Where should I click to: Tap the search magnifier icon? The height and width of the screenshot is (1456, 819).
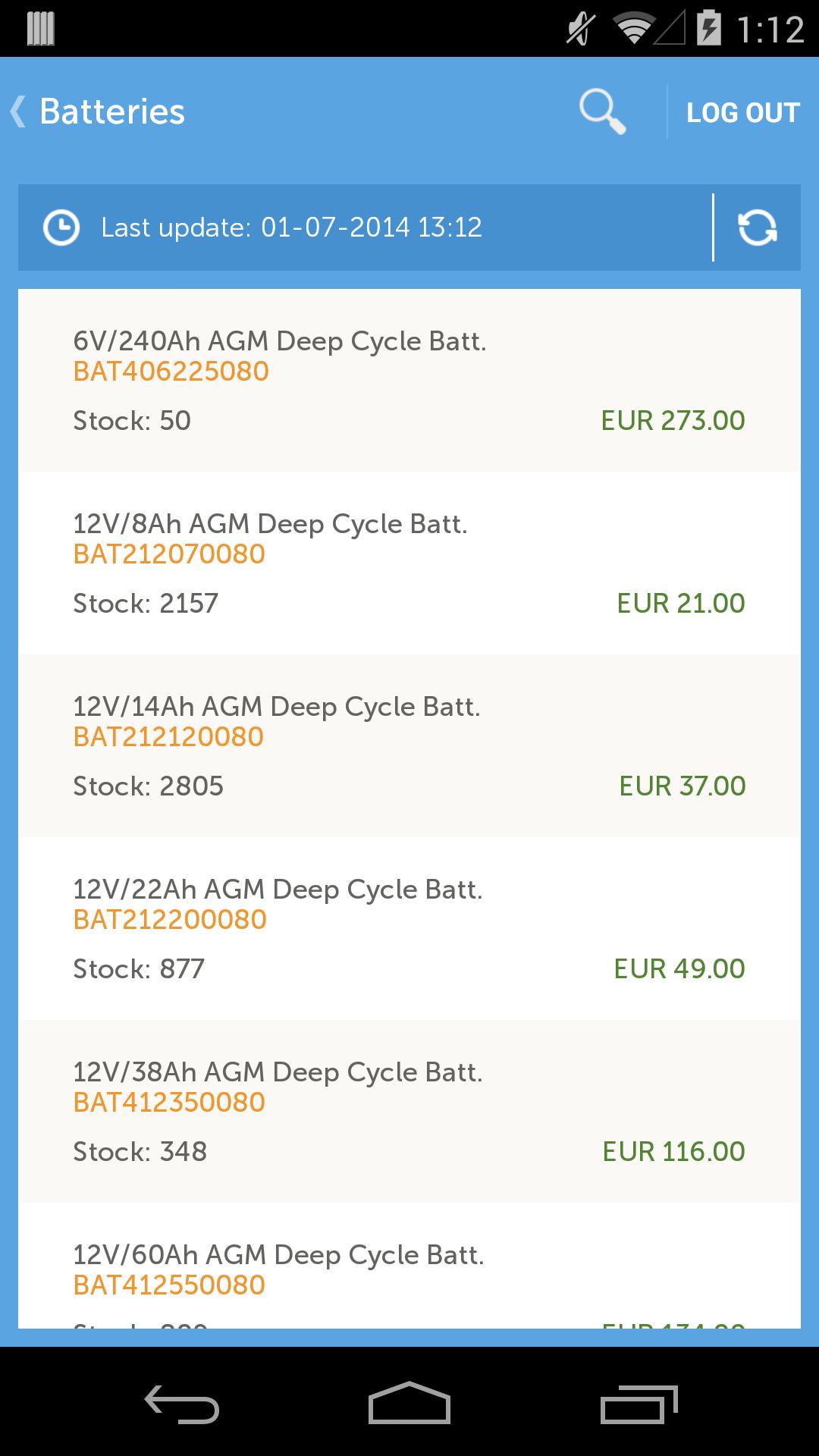click(603, 112)
